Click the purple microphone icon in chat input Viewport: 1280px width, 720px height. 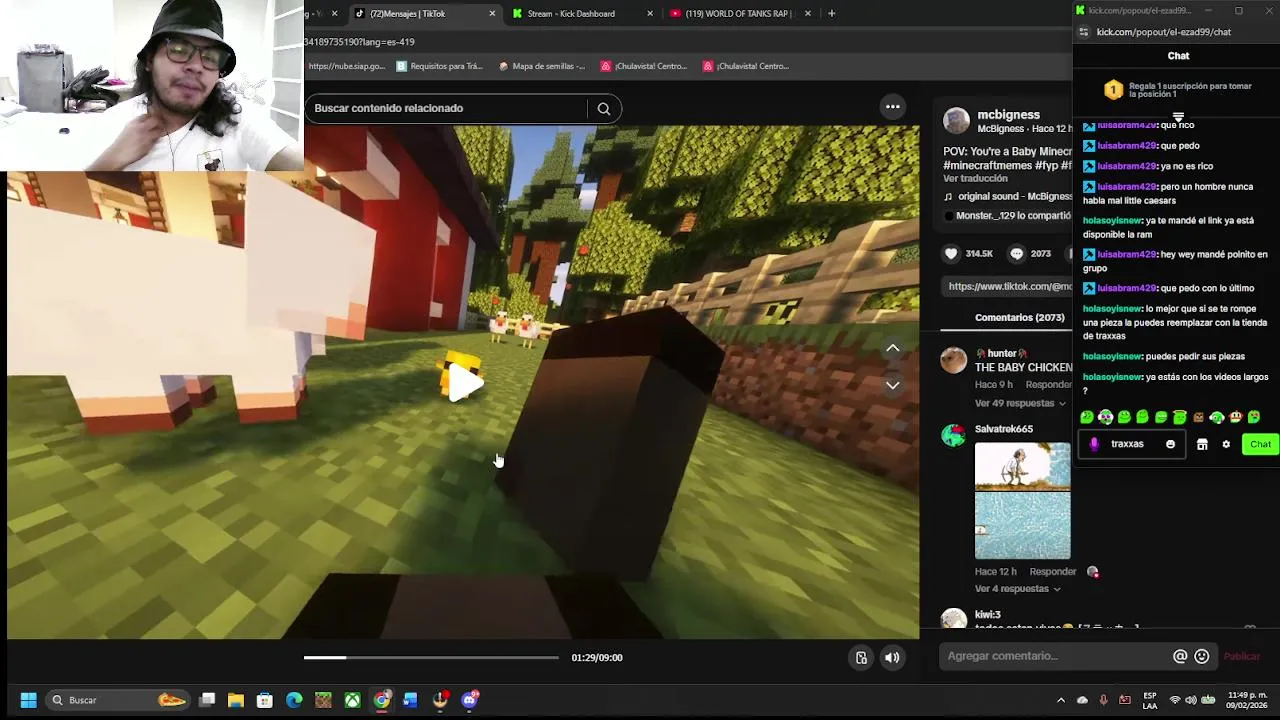pyautogui.click(x=1094, y=445)
